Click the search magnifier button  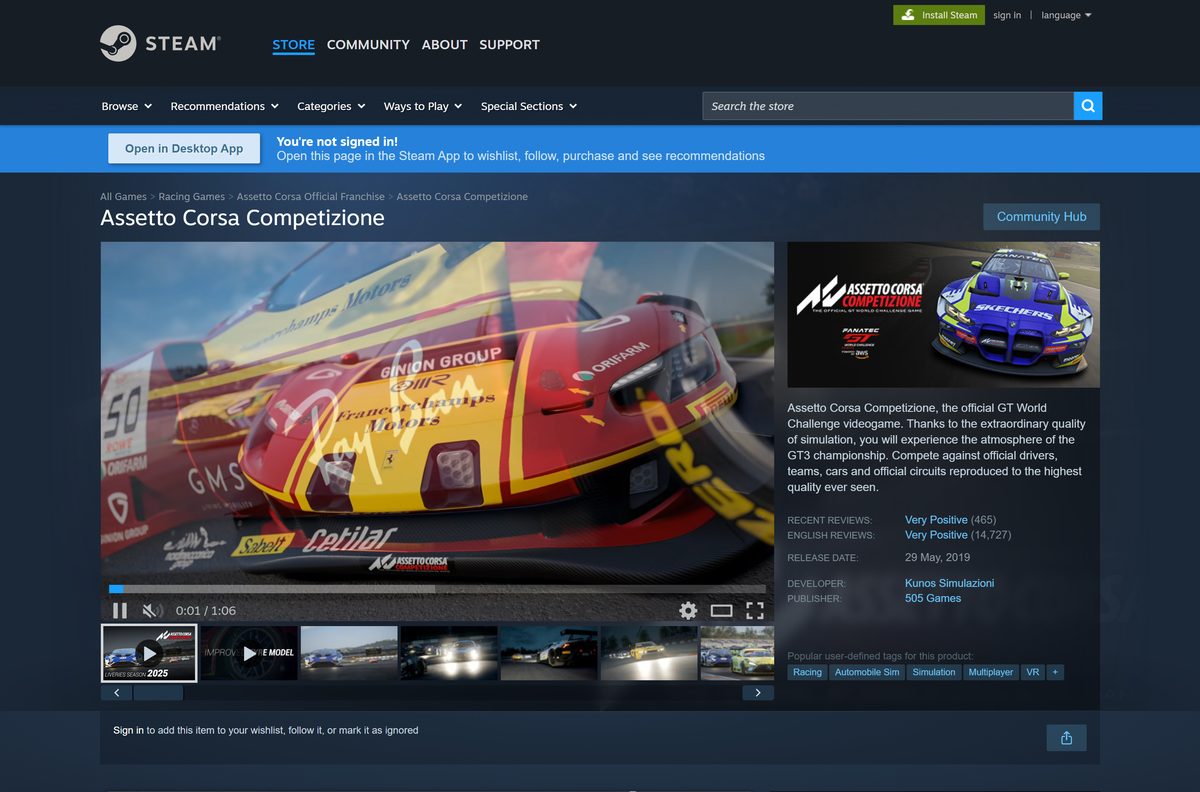click(x=1088, y=106)
